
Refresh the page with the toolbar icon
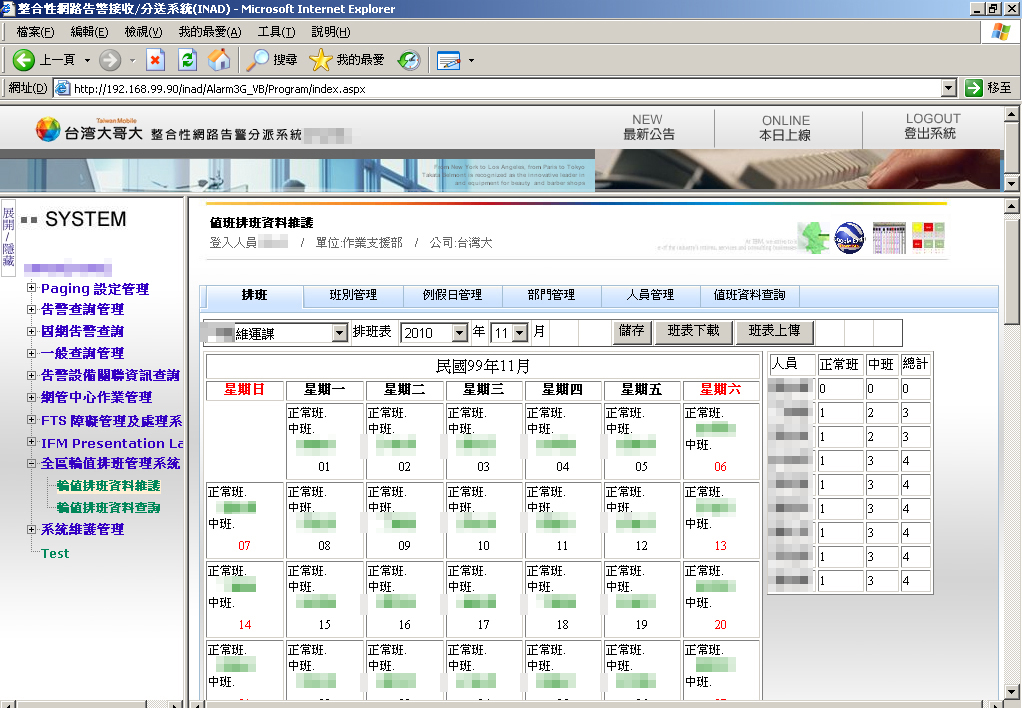tap(187, 60)
